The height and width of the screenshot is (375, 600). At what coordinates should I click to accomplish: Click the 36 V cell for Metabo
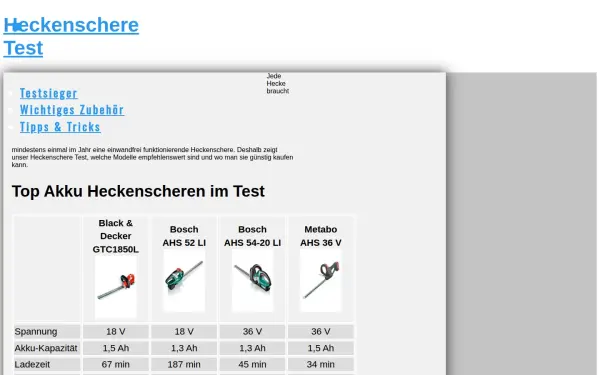pos(321,331)
